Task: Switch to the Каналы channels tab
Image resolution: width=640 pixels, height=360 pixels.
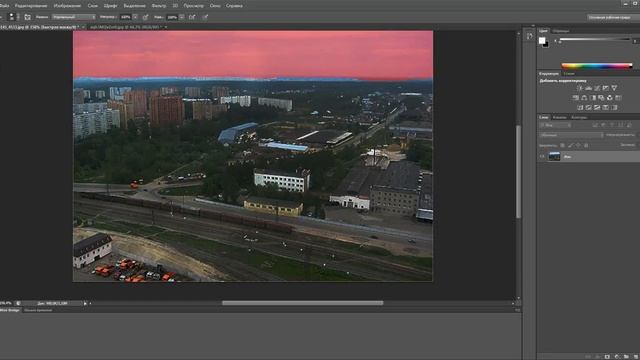Action: point(559,118)
